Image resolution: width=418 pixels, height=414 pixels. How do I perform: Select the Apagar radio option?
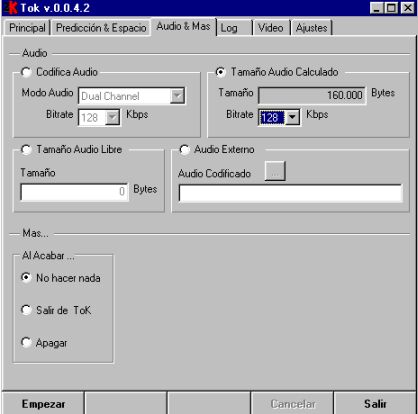[x=26, y=342]
